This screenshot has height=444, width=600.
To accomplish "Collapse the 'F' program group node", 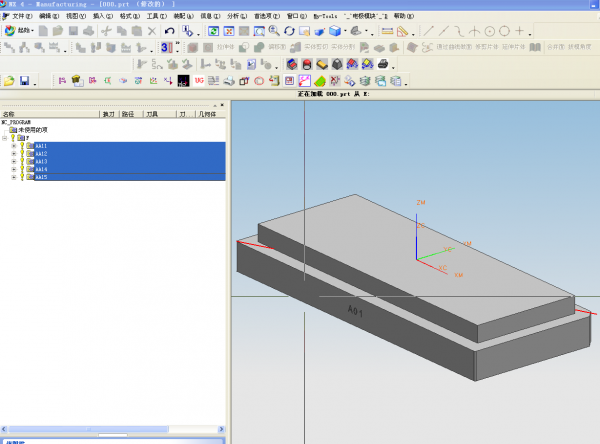I will point(5,138).
